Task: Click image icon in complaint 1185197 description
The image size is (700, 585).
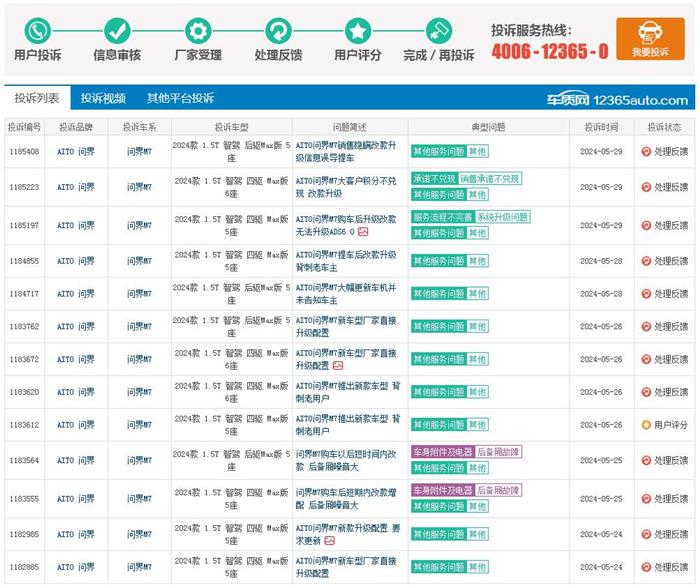Action: click(363, 232)
